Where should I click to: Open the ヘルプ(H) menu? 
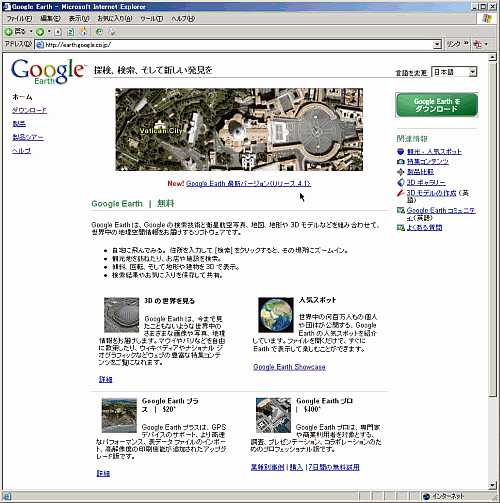pos(183,19)
